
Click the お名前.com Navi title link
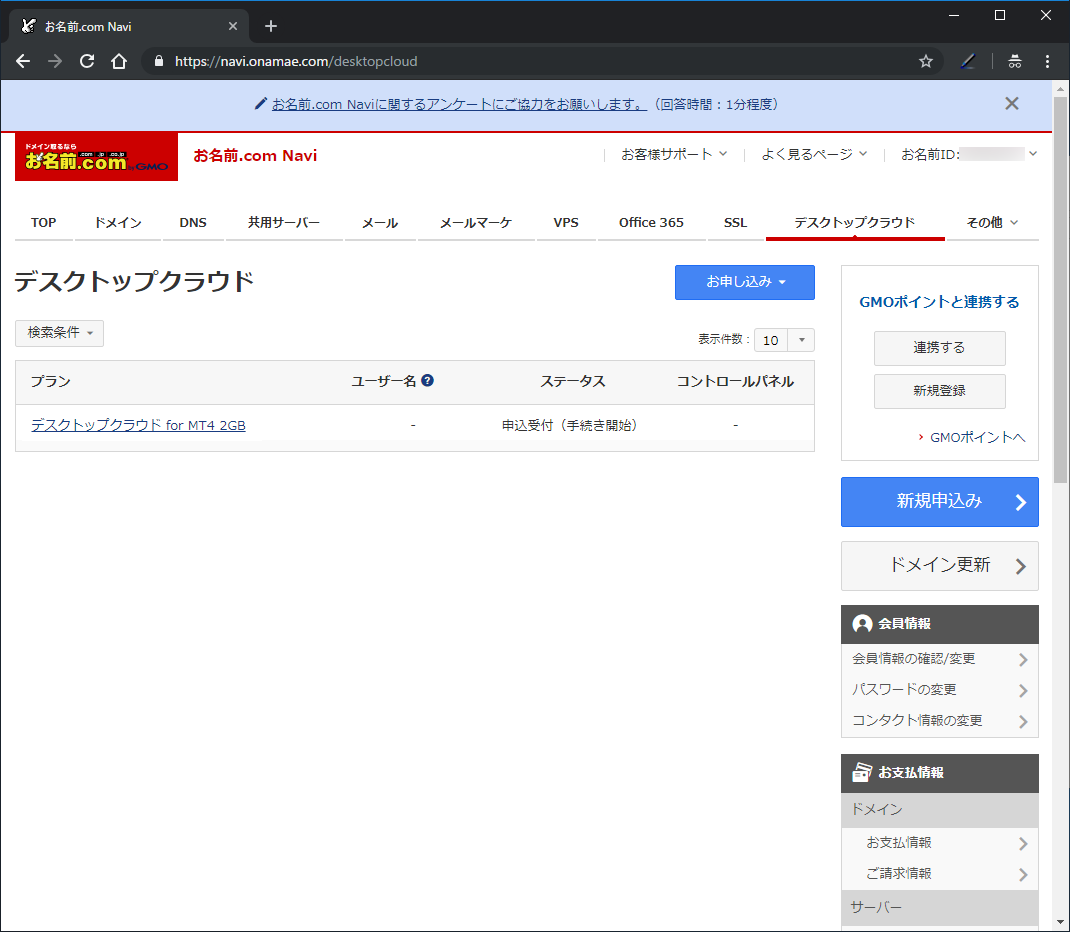coord(255,156)
